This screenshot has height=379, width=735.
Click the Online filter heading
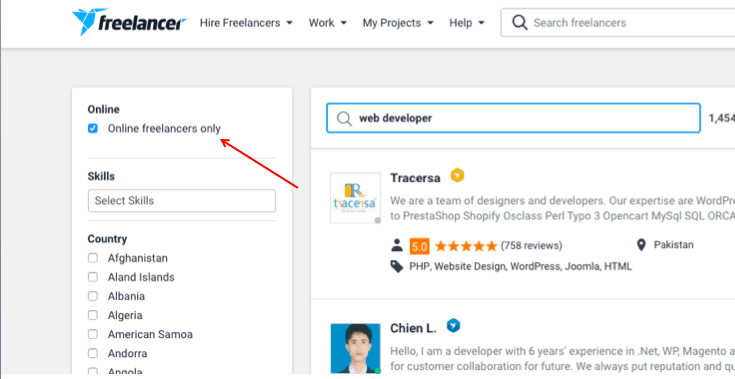pos(104,109)
